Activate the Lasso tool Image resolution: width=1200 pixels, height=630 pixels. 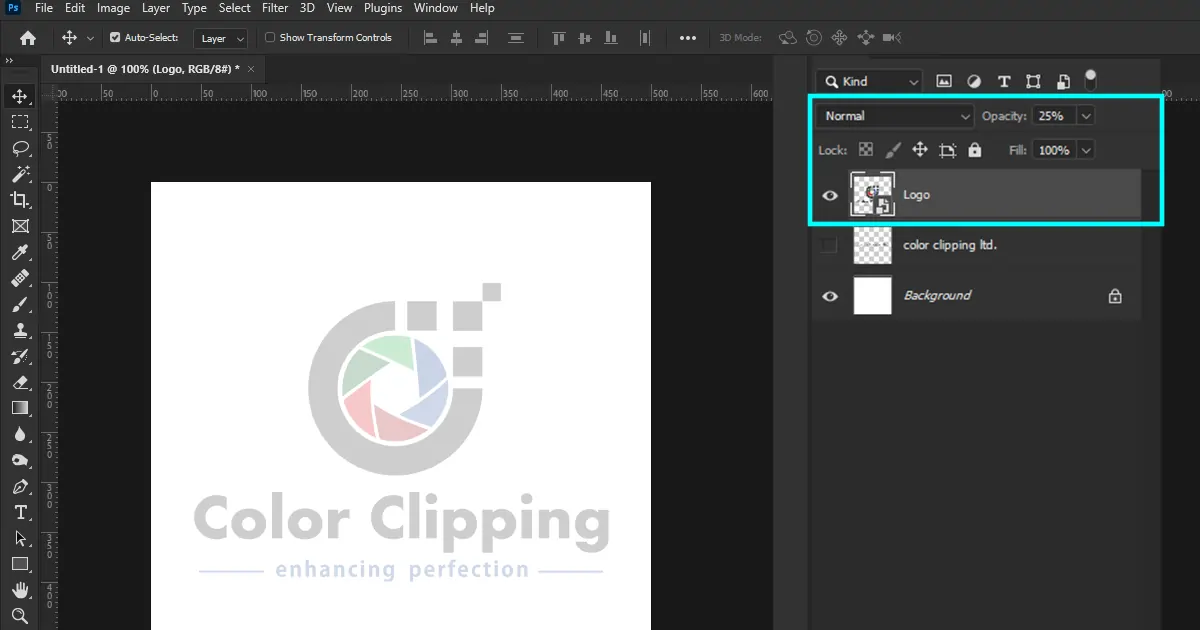pyautogui.click(x=20, y=148)
